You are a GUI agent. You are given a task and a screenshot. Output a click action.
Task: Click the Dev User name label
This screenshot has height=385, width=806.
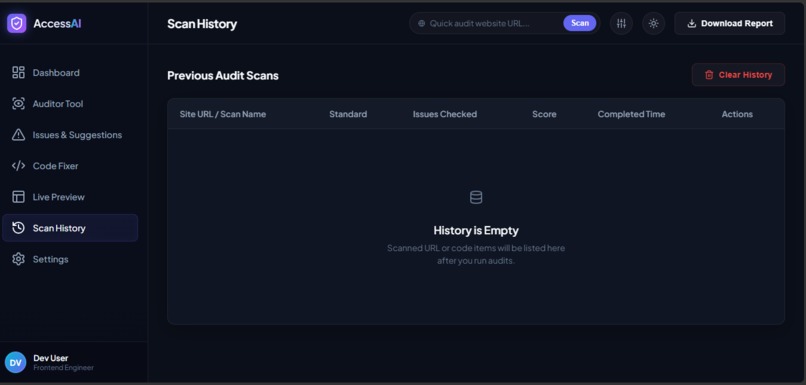tap(51, 358)
